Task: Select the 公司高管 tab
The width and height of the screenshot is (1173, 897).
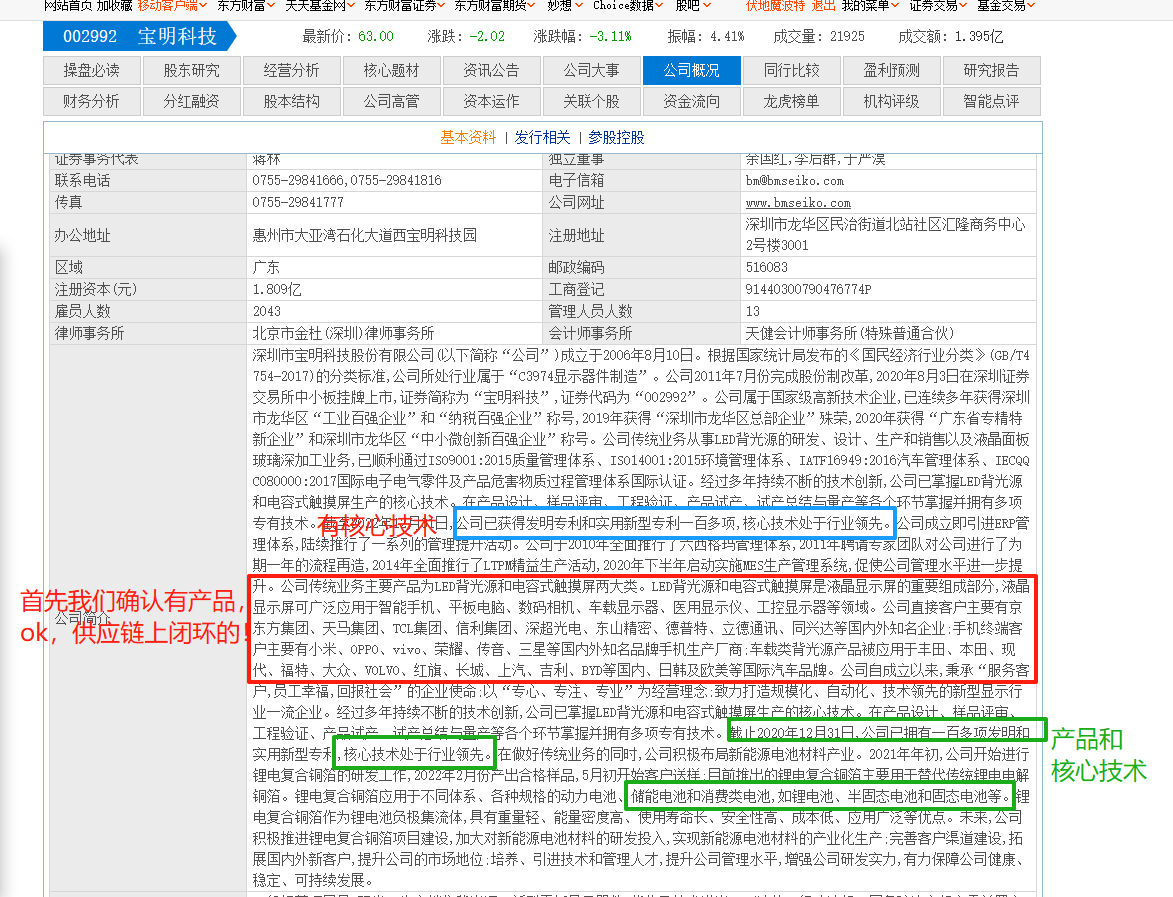Action: (391, 101)
